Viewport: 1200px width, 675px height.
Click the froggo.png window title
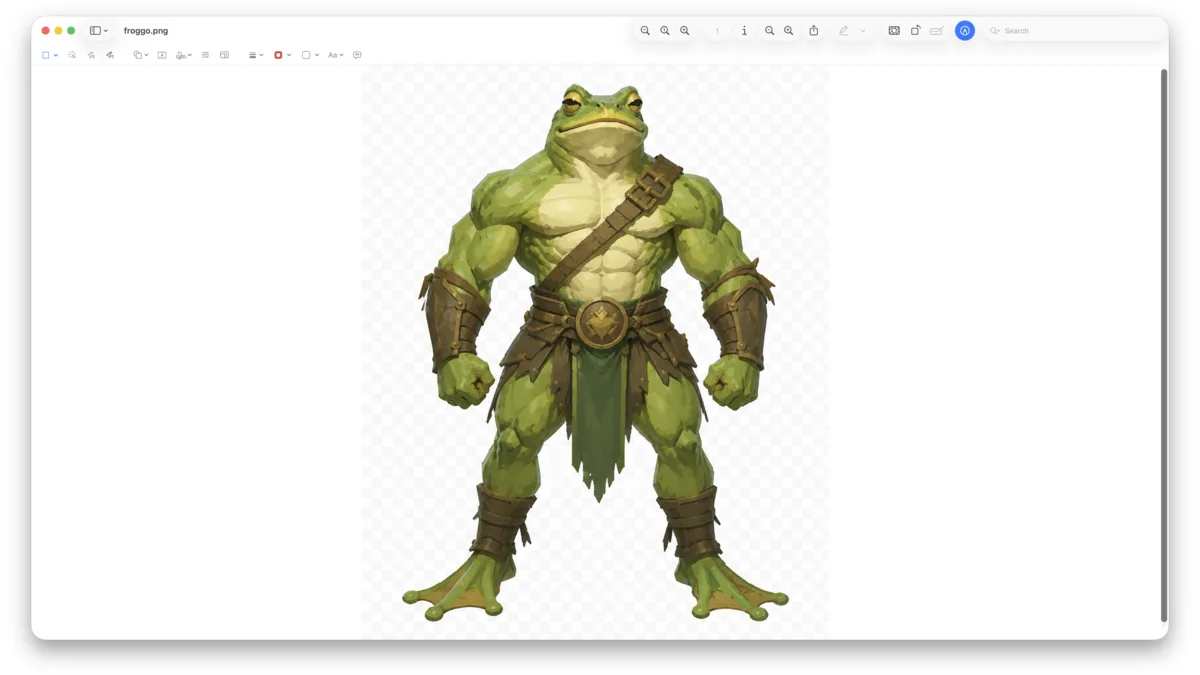(146, 31)
